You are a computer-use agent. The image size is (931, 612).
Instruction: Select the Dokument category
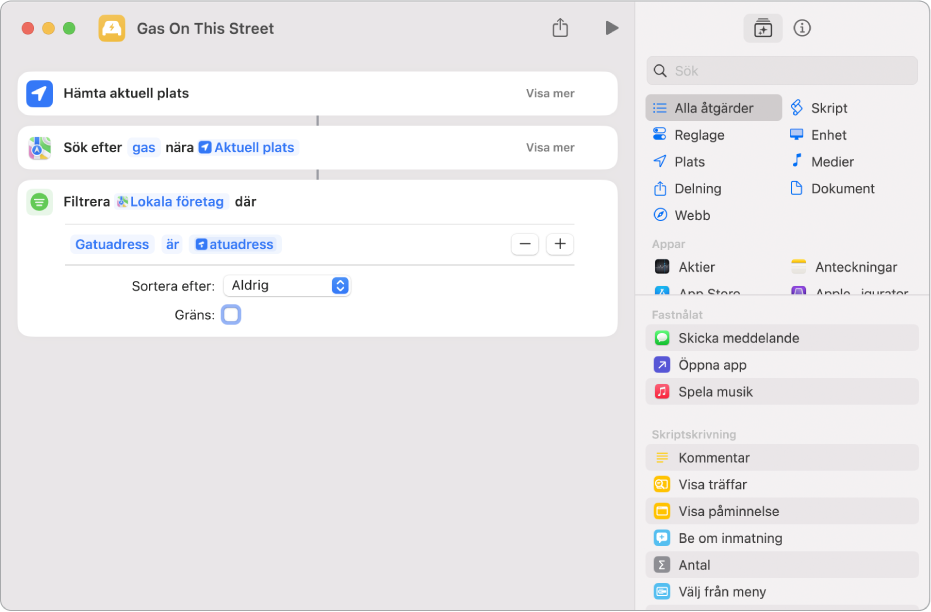coord(832,188)
